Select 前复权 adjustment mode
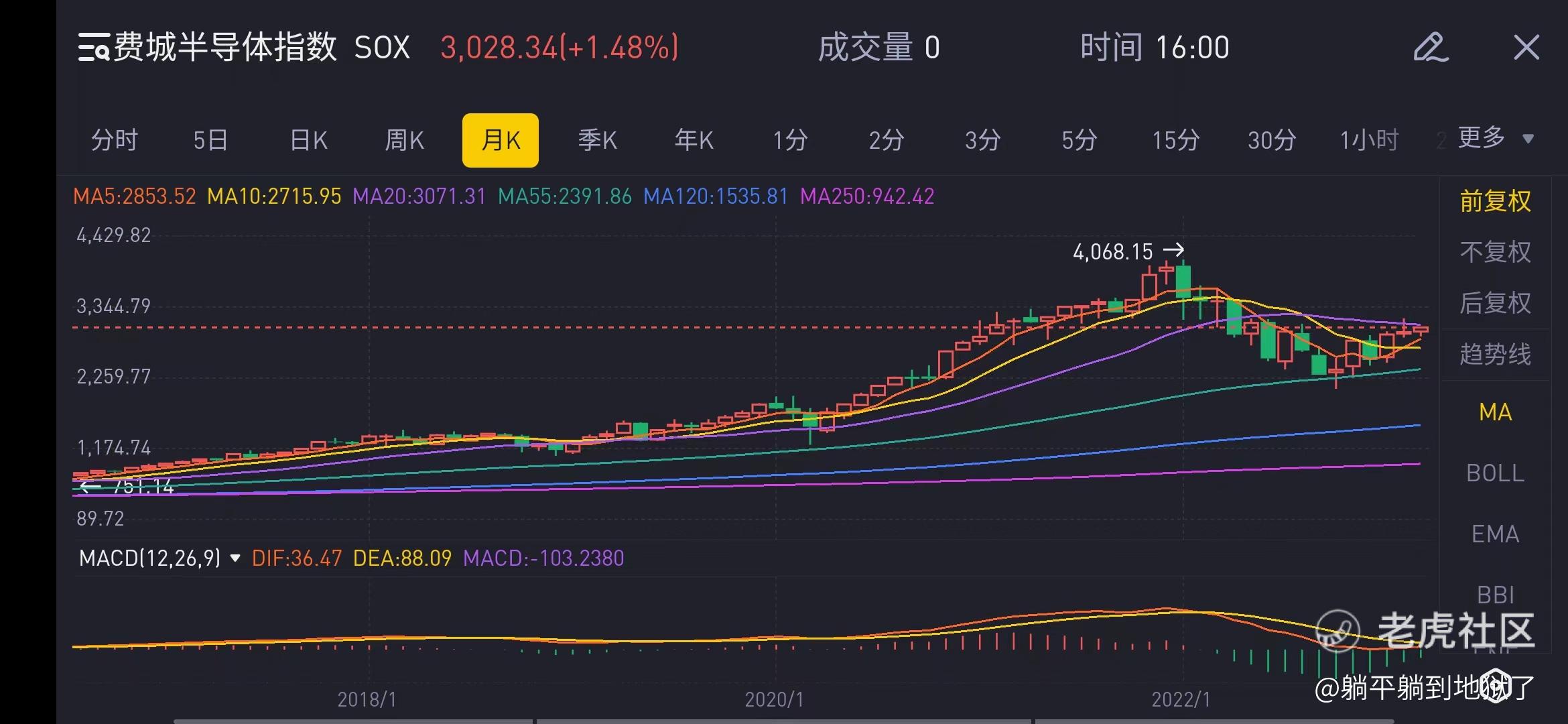The width and height of the screenshot is (1568, 724). (1495, 201)
